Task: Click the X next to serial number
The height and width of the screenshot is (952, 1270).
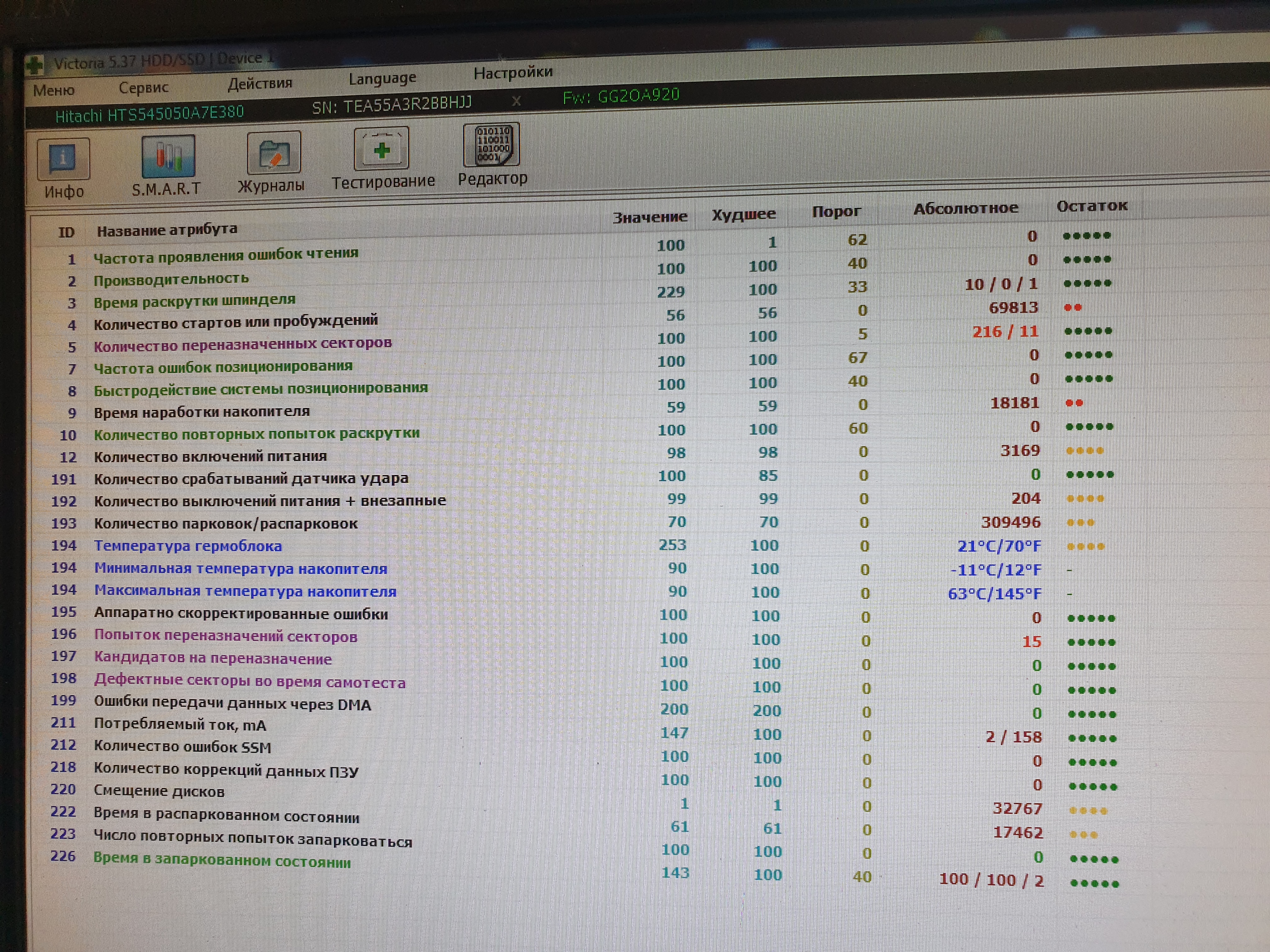Action: click(516, 101)
